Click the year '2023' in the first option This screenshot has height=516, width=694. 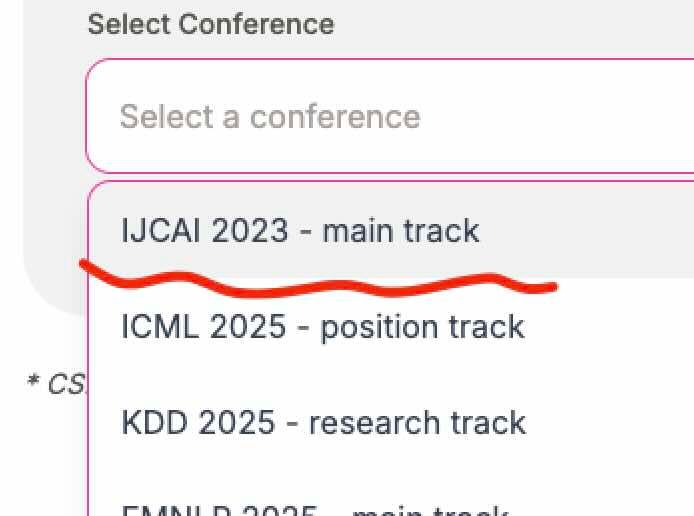tap(250, 231)
